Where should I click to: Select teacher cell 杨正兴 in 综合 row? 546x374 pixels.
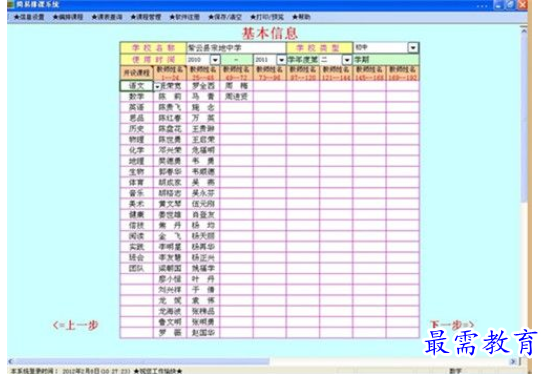[203, 258]
